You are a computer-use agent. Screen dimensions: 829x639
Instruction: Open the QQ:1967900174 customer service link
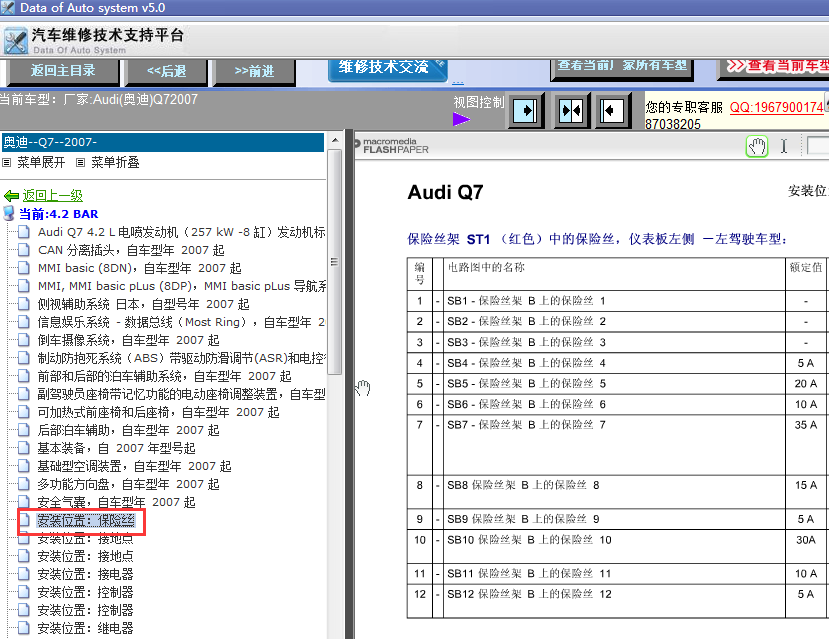776,107
